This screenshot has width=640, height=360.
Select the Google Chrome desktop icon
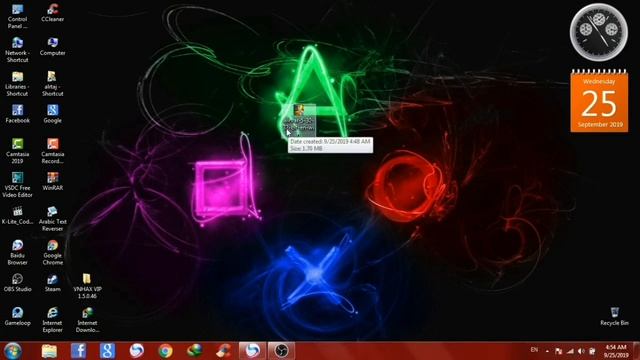pos(52,252)
